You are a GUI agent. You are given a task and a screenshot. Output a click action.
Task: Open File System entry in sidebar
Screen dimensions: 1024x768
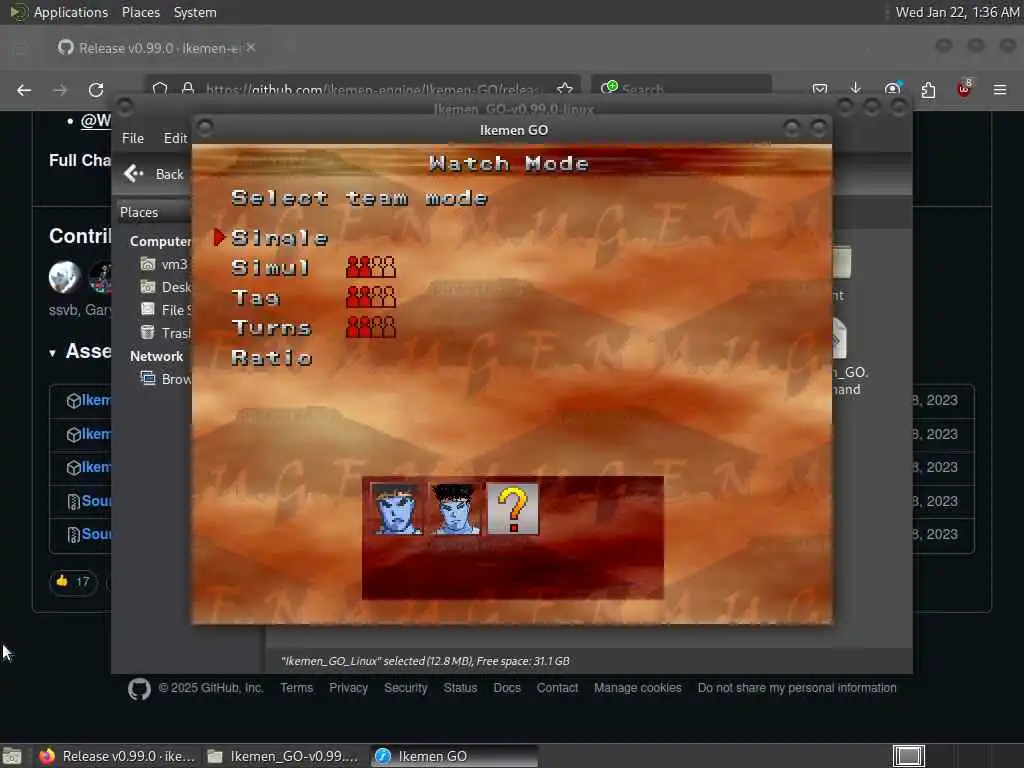pos(165,310)
